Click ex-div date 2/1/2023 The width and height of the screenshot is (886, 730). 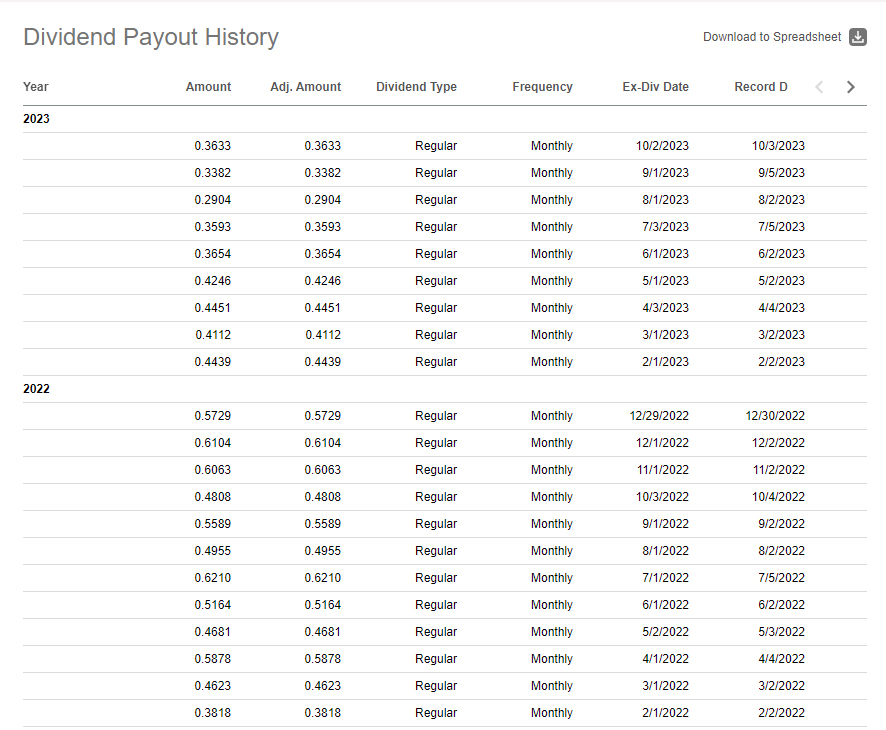click(x=666, y=362)
